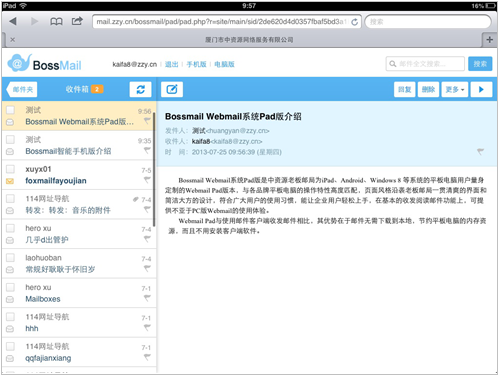Flag the 几乎d出管护 email
Viewport: 501px width, 377px height.
click(x=147, y=239)
